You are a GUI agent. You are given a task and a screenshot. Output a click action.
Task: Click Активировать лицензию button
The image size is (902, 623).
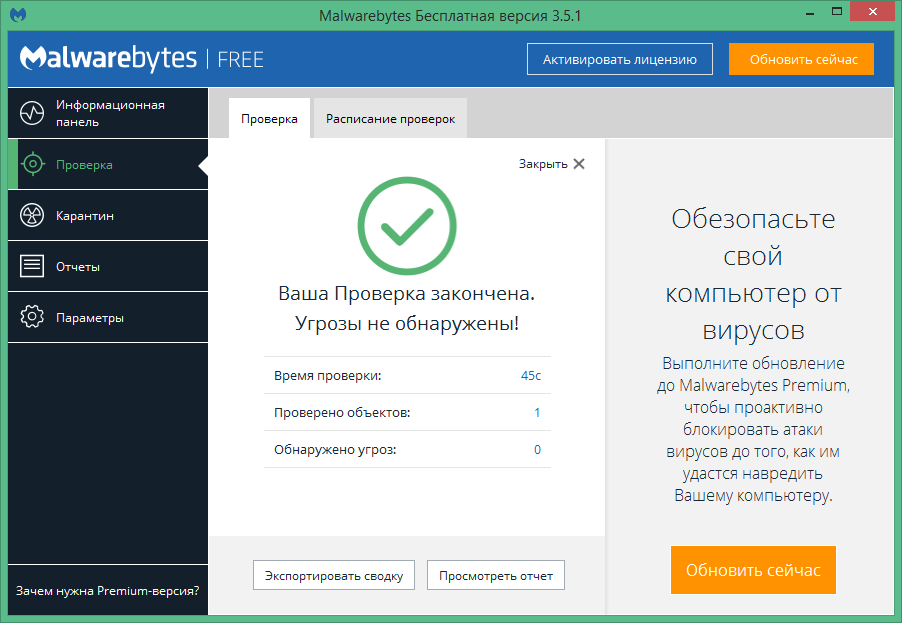[620, 59]
